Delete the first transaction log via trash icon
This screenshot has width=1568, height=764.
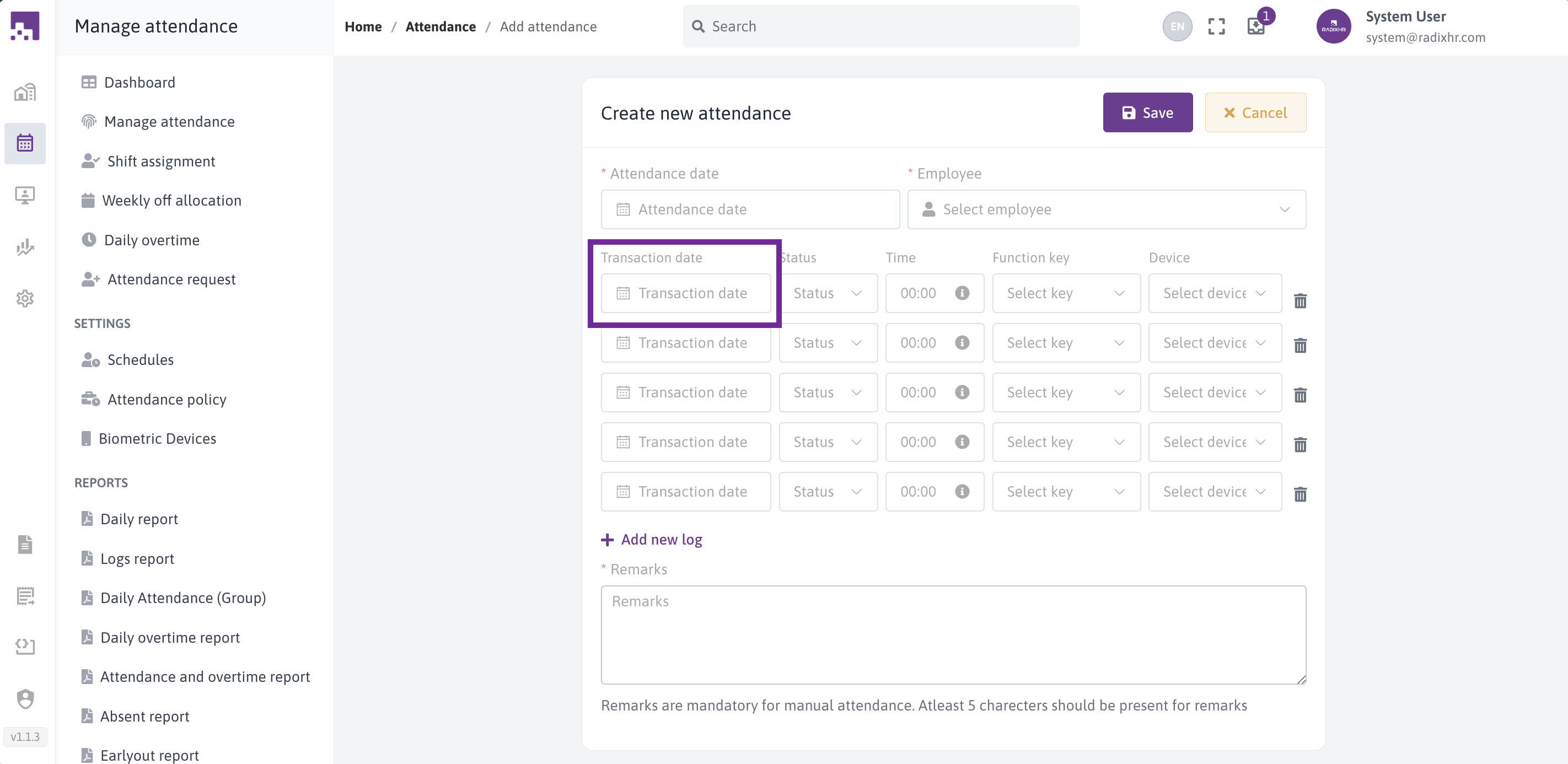(x=1301, y=301)
